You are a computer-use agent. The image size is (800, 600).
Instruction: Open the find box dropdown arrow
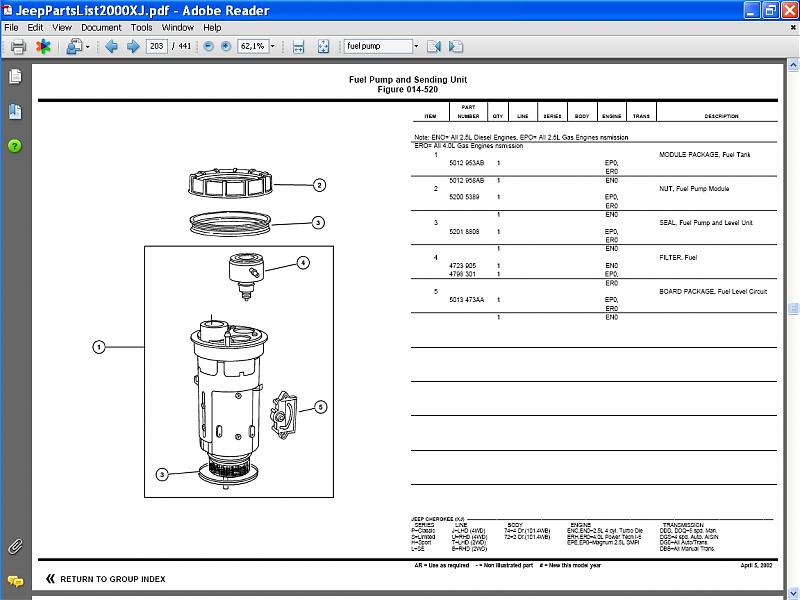(x=416, y=46)
